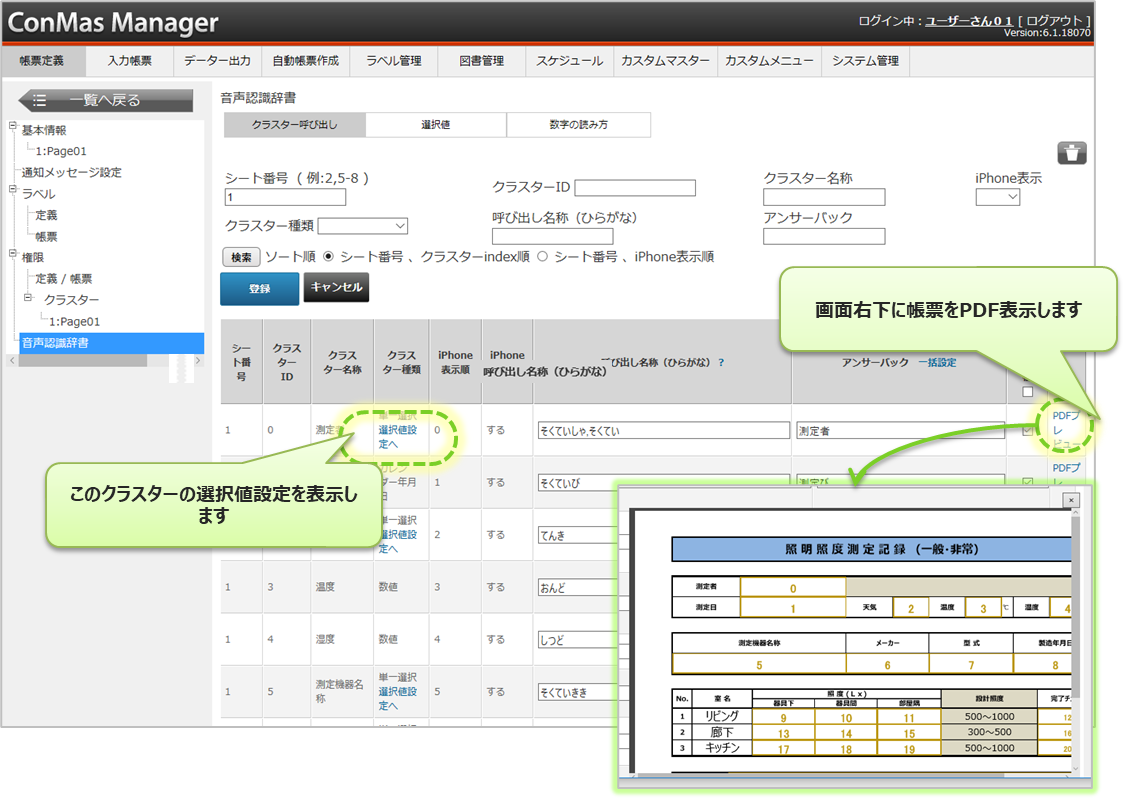
Task: Close the PDF preview popup
Action: (1071, 500)
